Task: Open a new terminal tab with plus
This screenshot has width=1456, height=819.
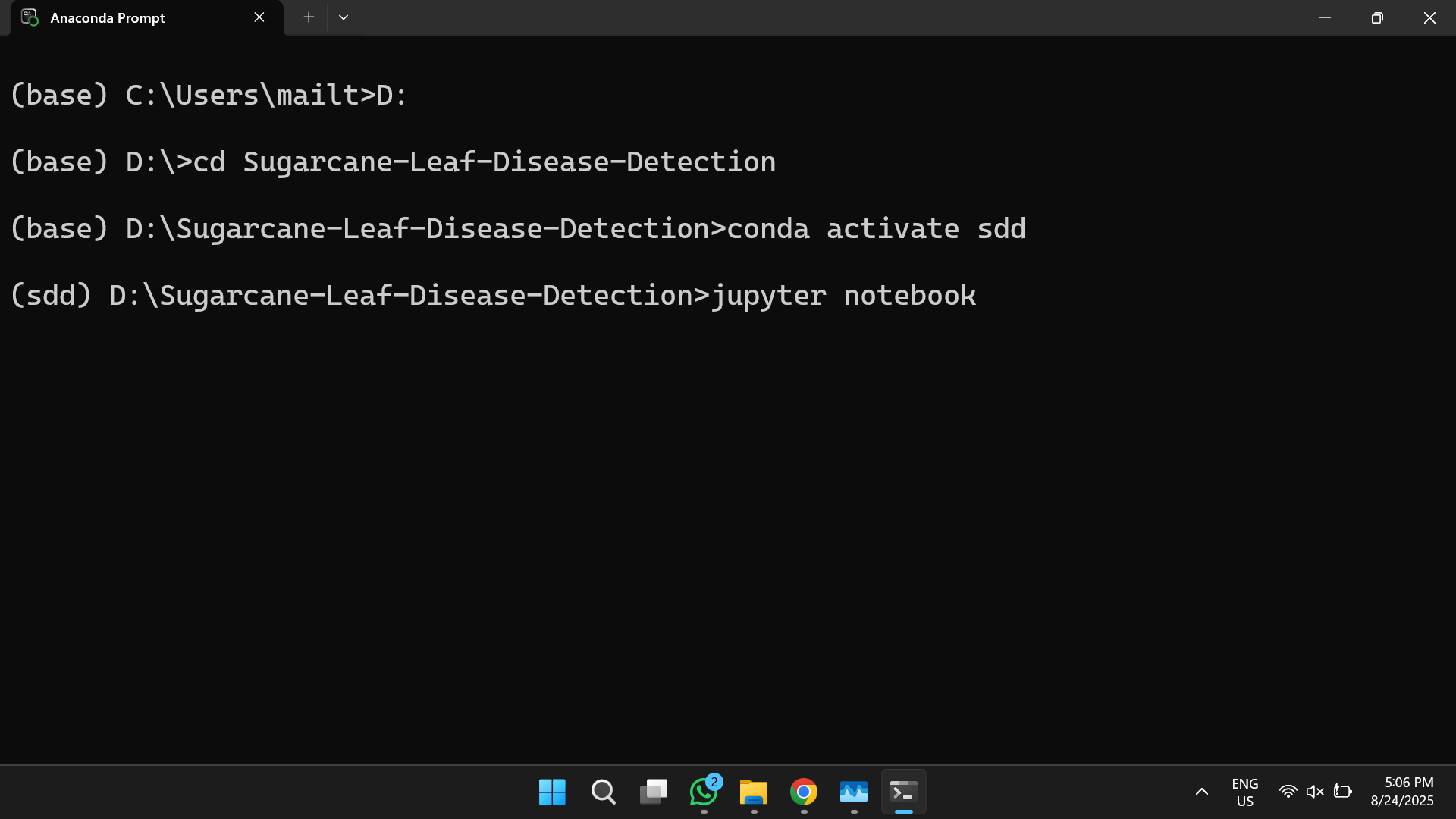Action: (x=309, y=17)
